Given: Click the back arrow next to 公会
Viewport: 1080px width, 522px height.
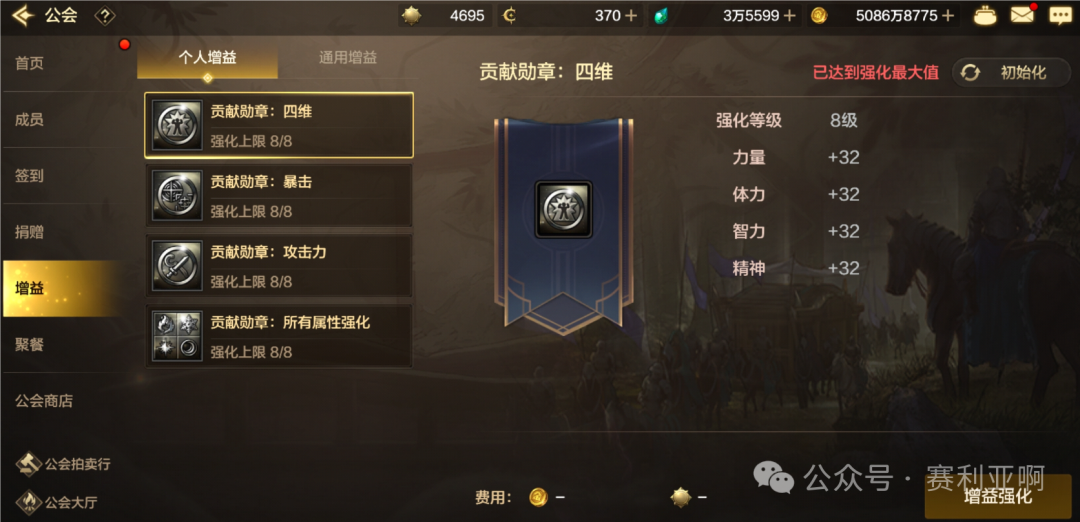Looking at the screenshot, I should click(x=23, y=15).
